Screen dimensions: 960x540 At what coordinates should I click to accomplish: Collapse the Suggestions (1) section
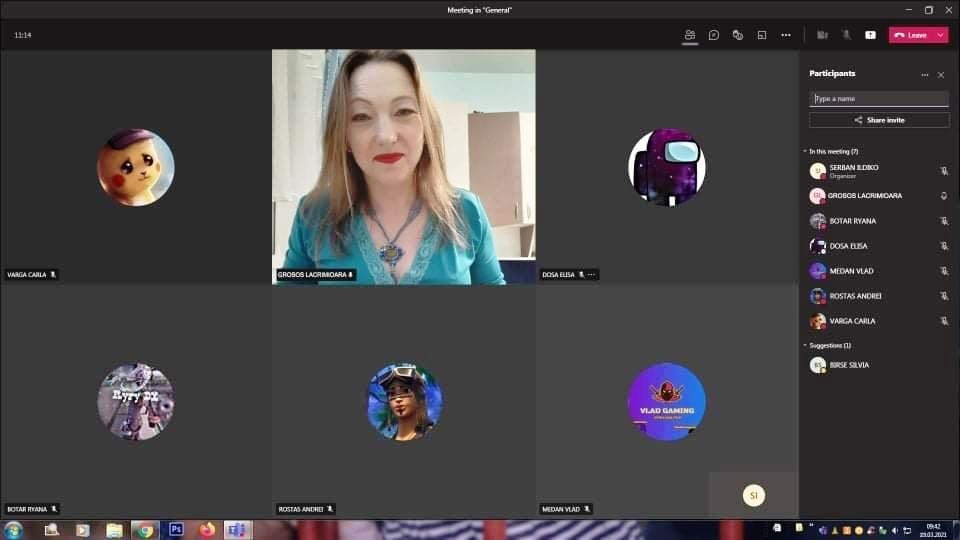(x=805, y=345)
